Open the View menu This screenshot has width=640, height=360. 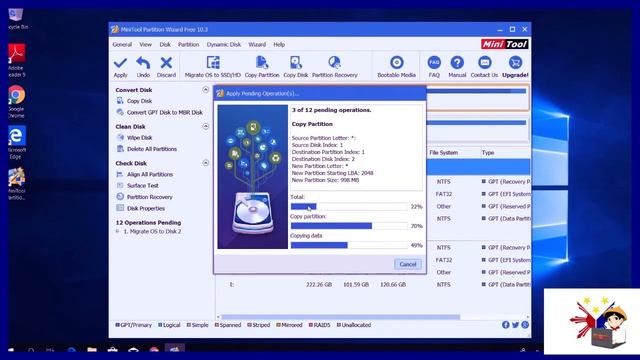[x=145, y=44]
